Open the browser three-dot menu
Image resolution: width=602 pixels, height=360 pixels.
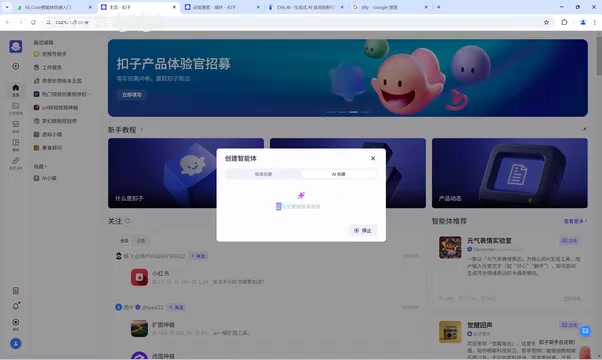point(594,22)
